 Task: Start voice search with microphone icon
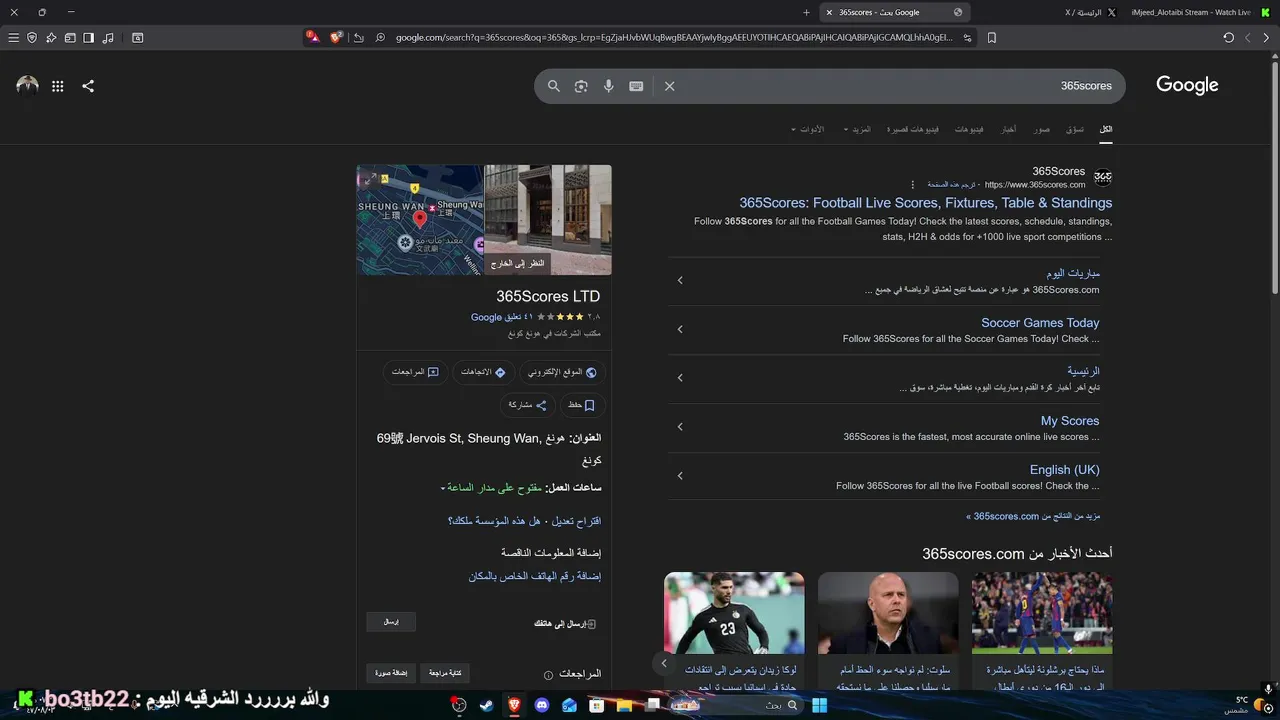pyautogui.click(x=608, y=86)
